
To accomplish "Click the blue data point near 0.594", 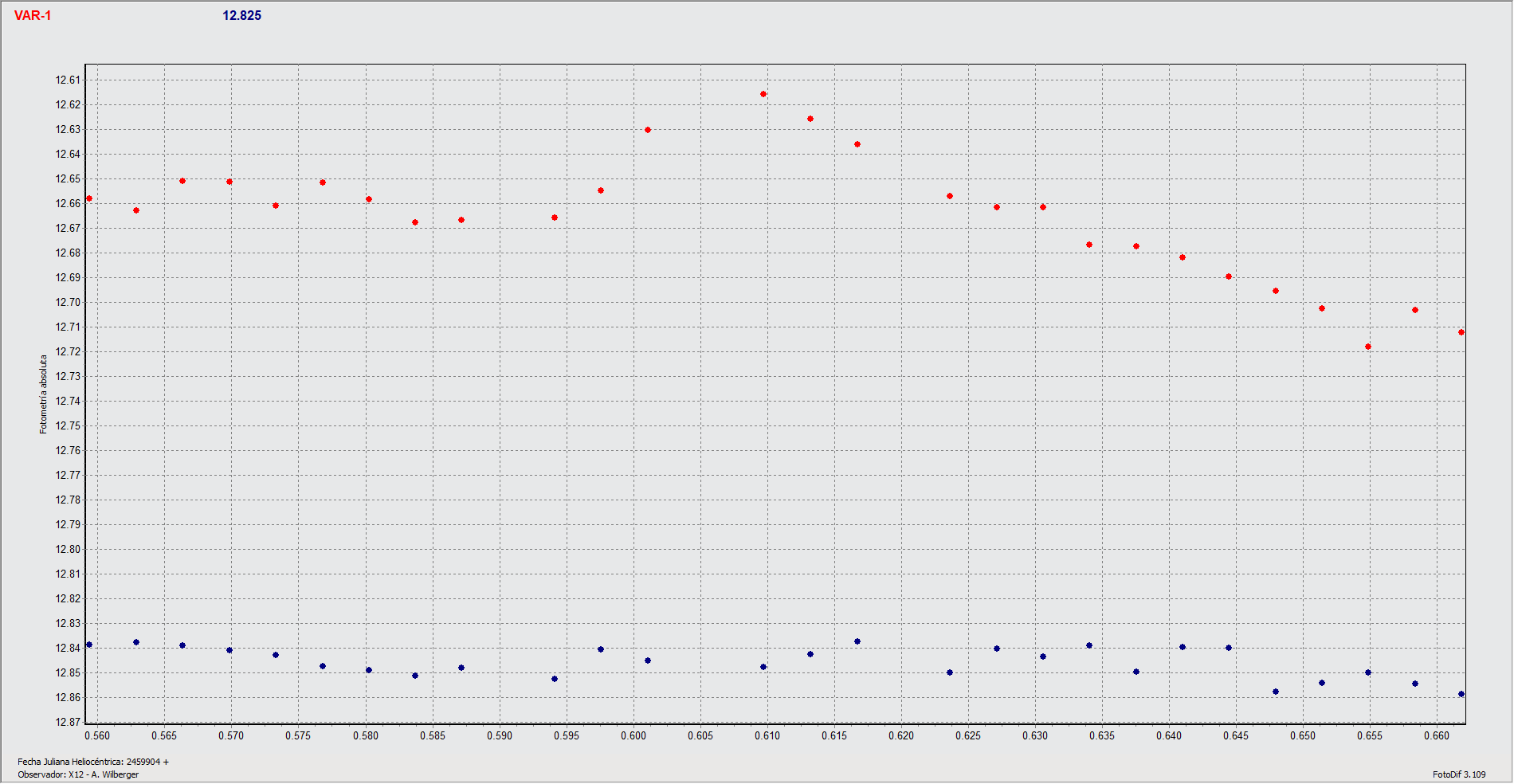I will [x=555, y=679].
